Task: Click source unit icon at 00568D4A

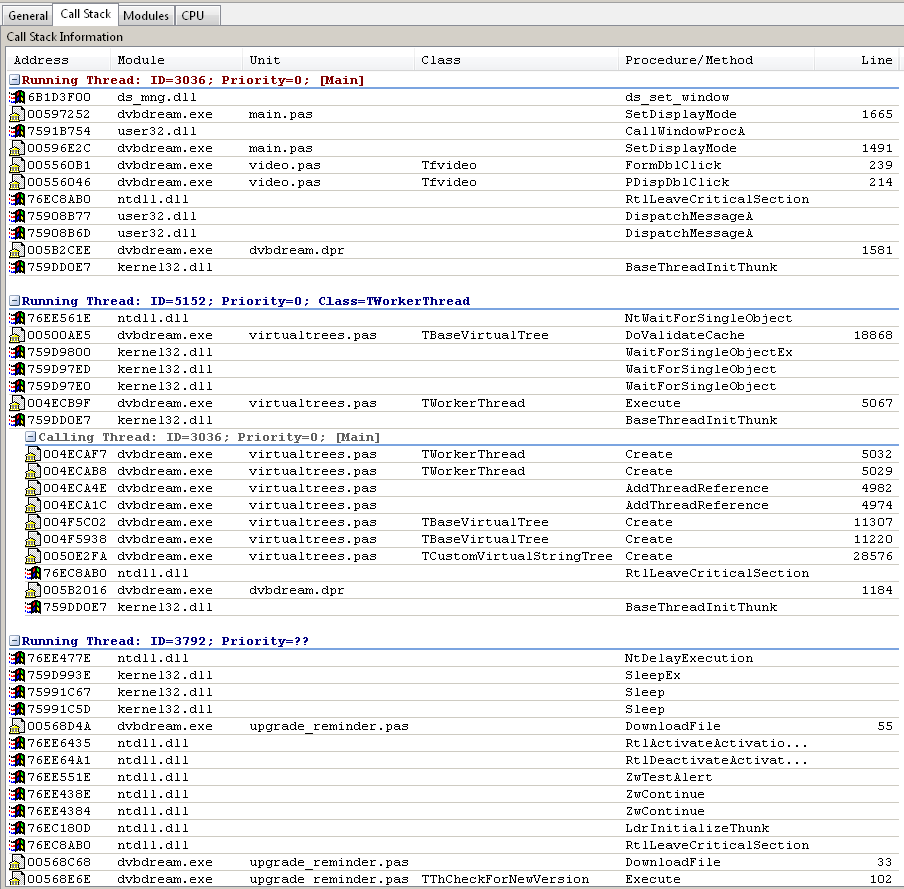Action: pos(17,726)
